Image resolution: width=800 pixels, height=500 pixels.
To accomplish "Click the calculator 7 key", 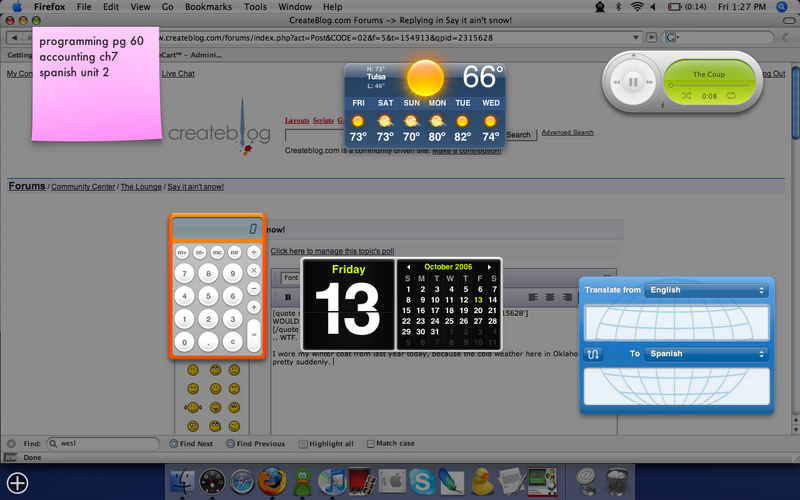I will (184, 273).
